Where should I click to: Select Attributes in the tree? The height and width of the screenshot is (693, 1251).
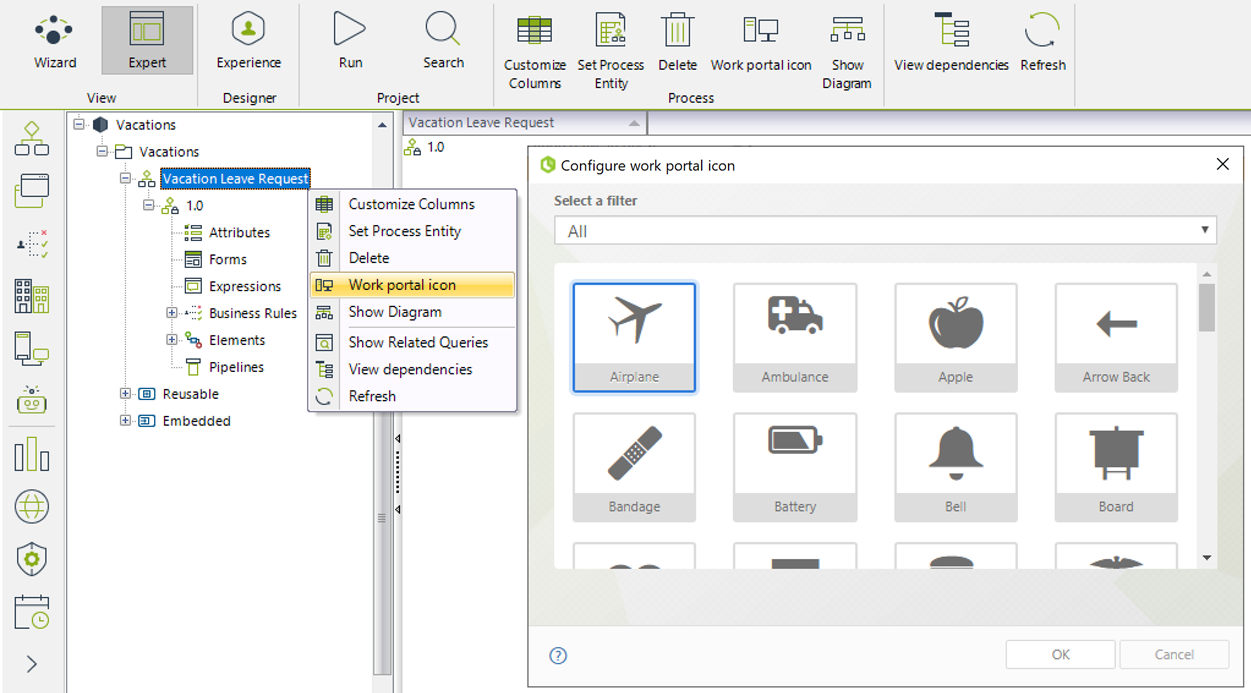tap(239, 232)
